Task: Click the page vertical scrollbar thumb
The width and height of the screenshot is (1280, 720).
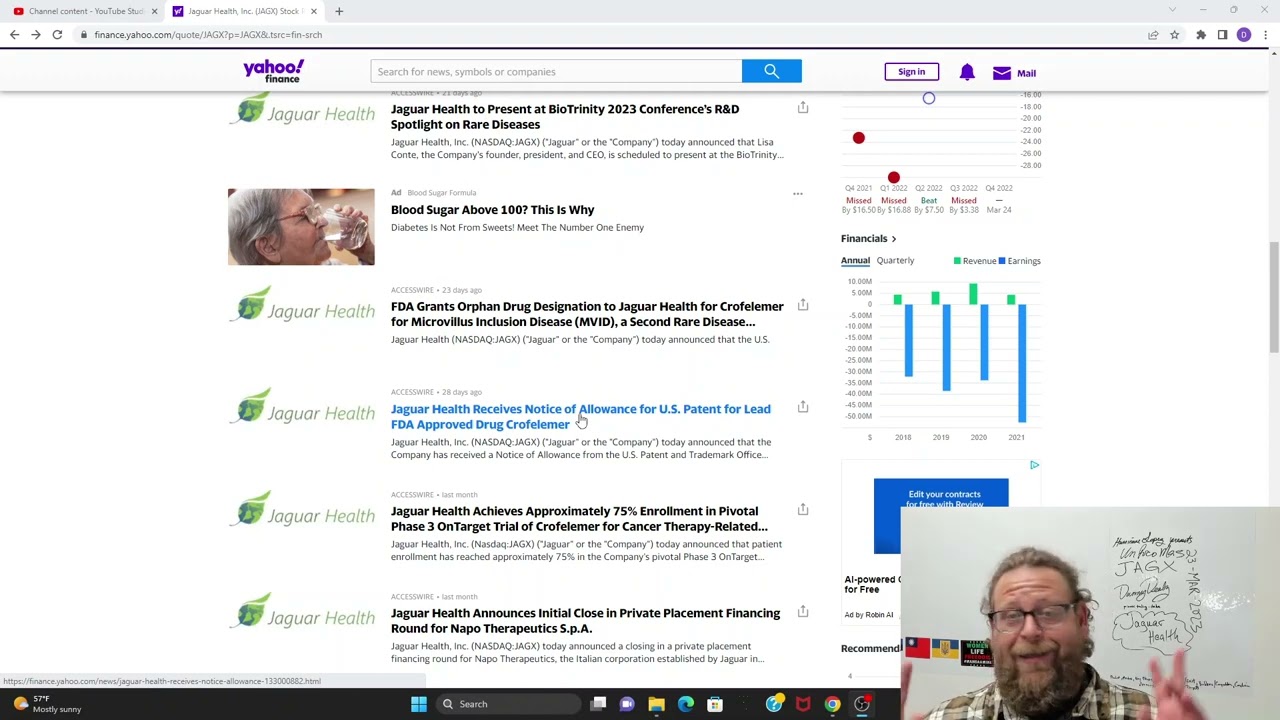Action: 1273,296
